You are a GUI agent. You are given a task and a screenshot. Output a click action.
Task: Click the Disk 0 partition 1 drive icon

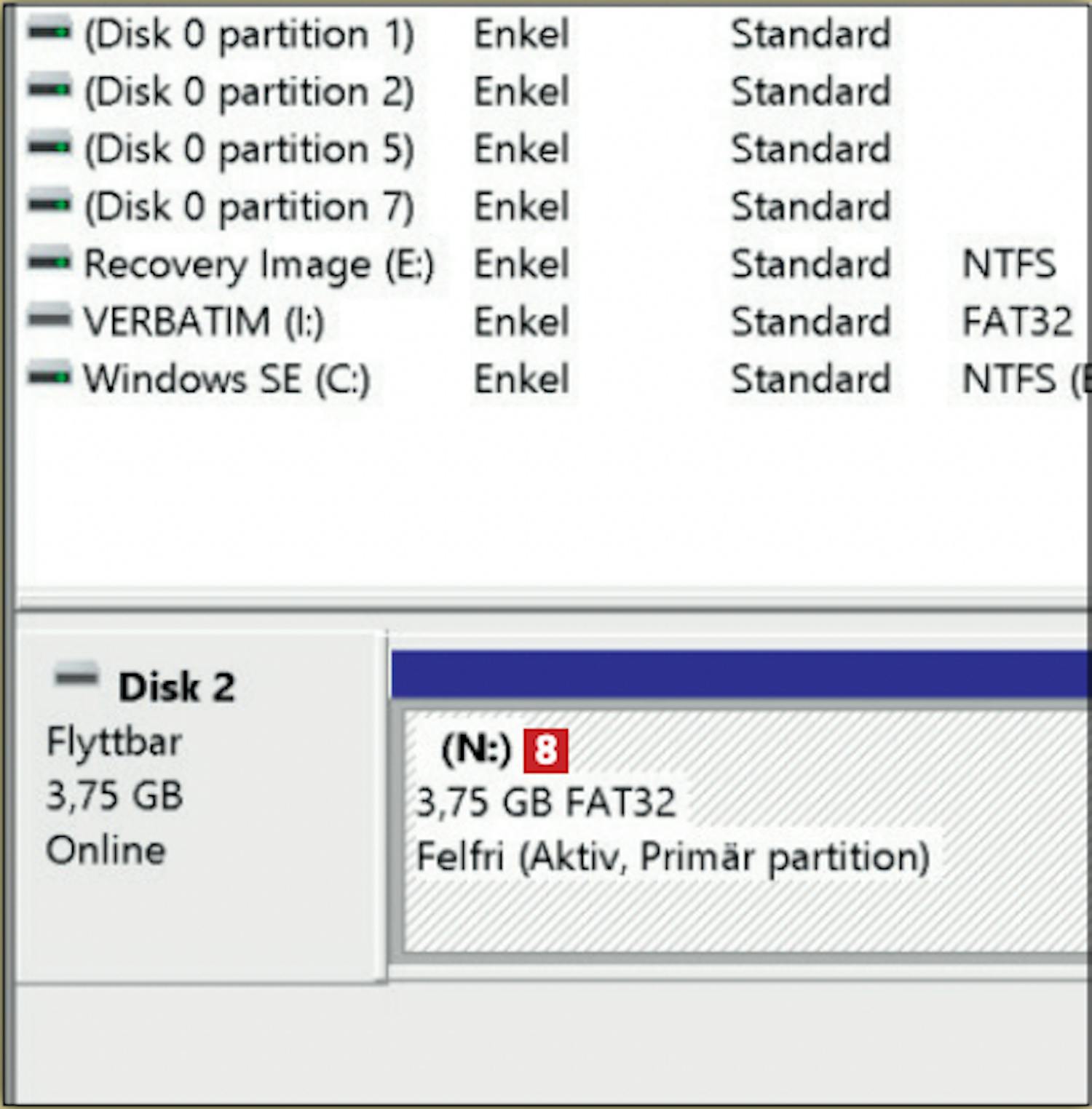pyautogui.click(x=50, y=31)
